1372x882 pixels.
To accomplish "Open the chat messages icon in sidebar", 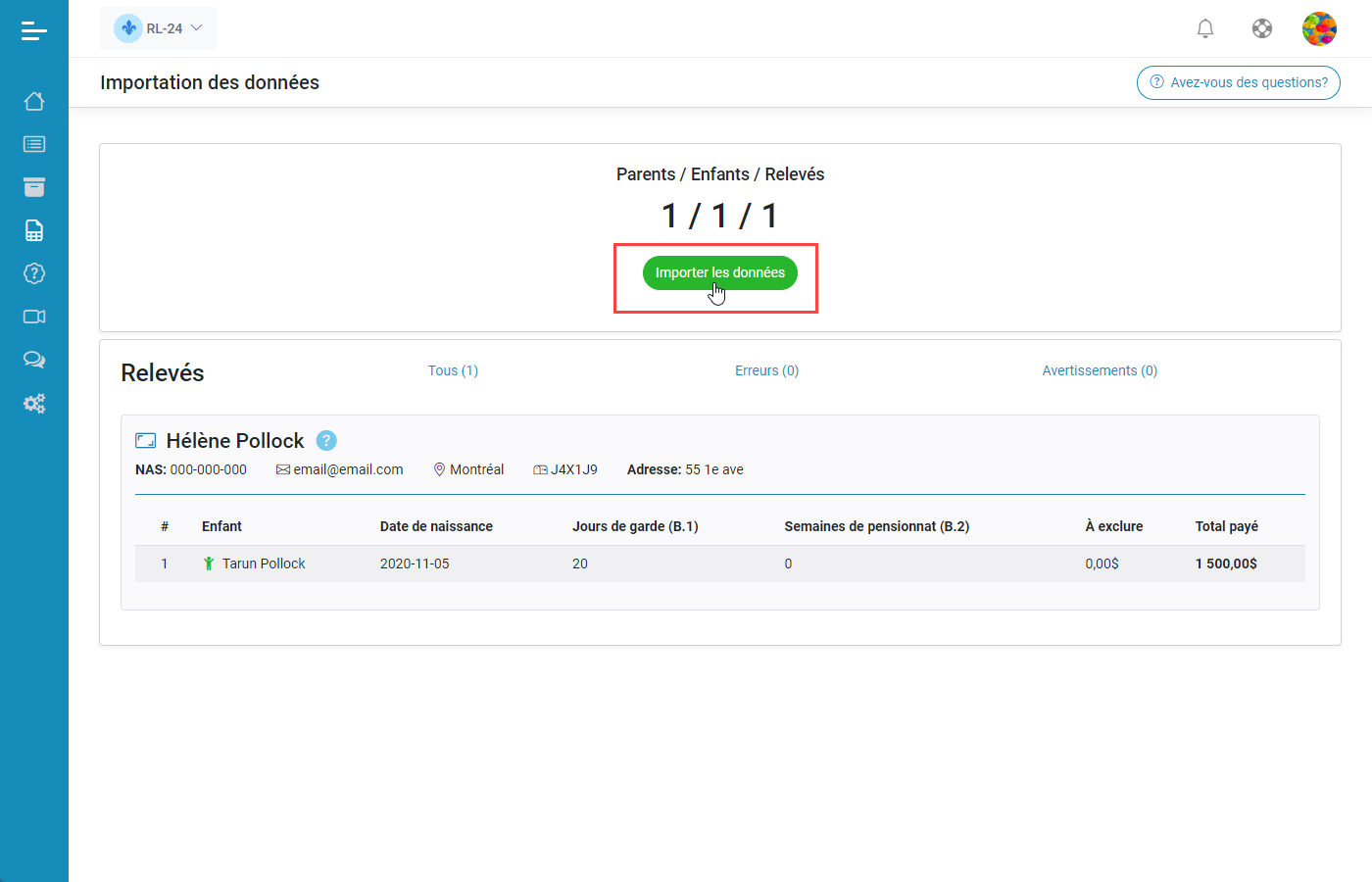I will 34,360.
